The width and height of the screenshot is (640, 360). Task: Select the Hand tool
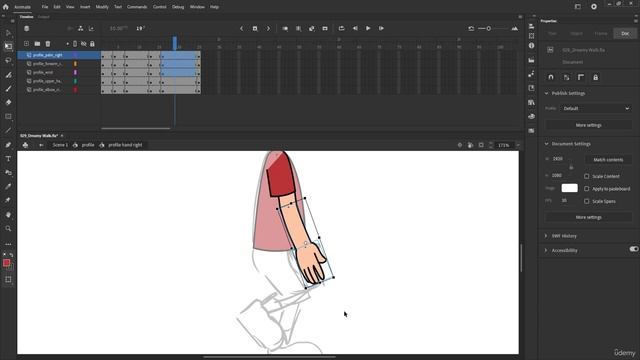pyautogui.click(x=8, y=215)
